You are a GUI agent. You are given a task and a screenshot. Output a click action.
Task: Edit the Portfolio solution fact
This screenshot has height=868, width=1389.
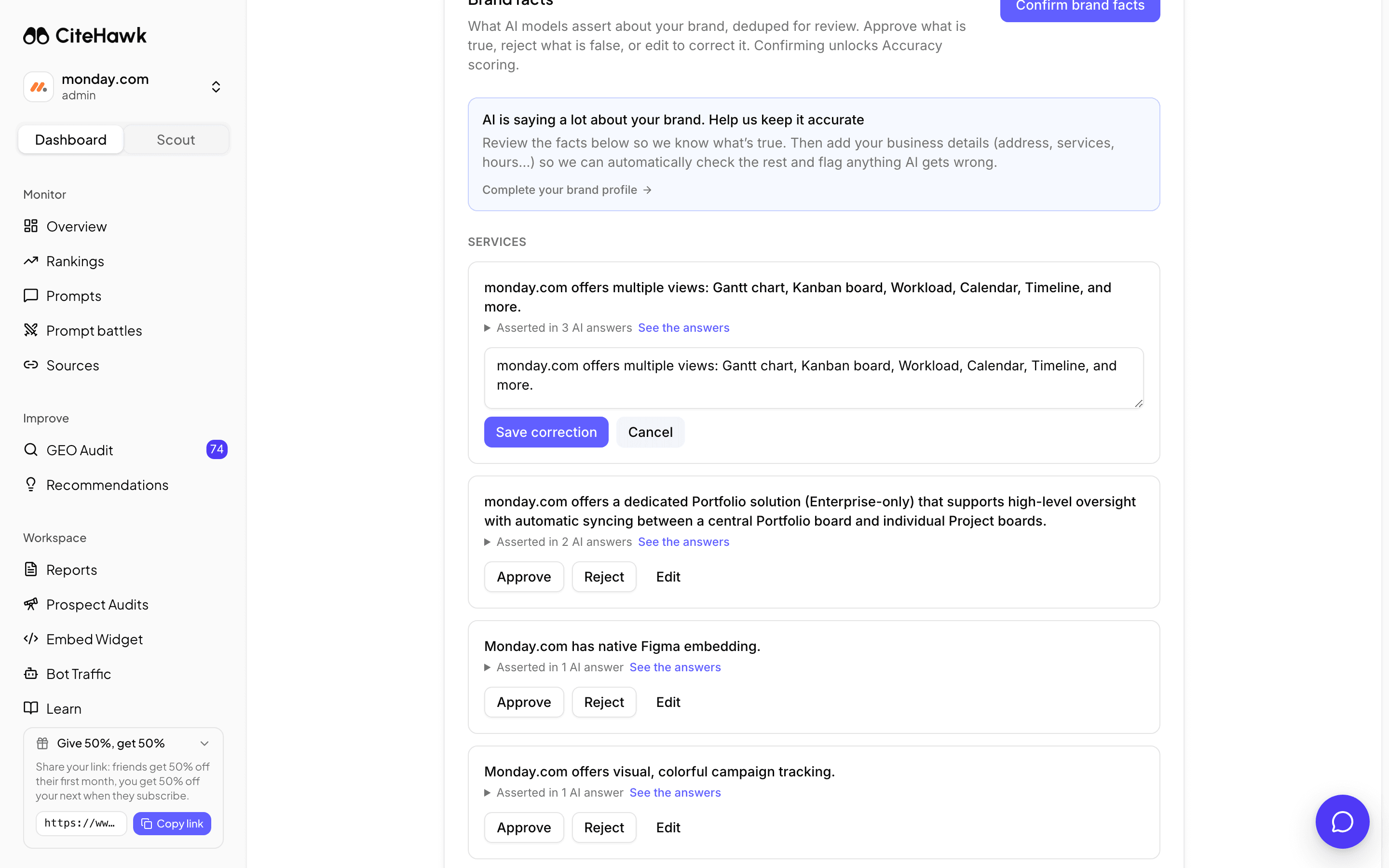[x=668, y=576]
